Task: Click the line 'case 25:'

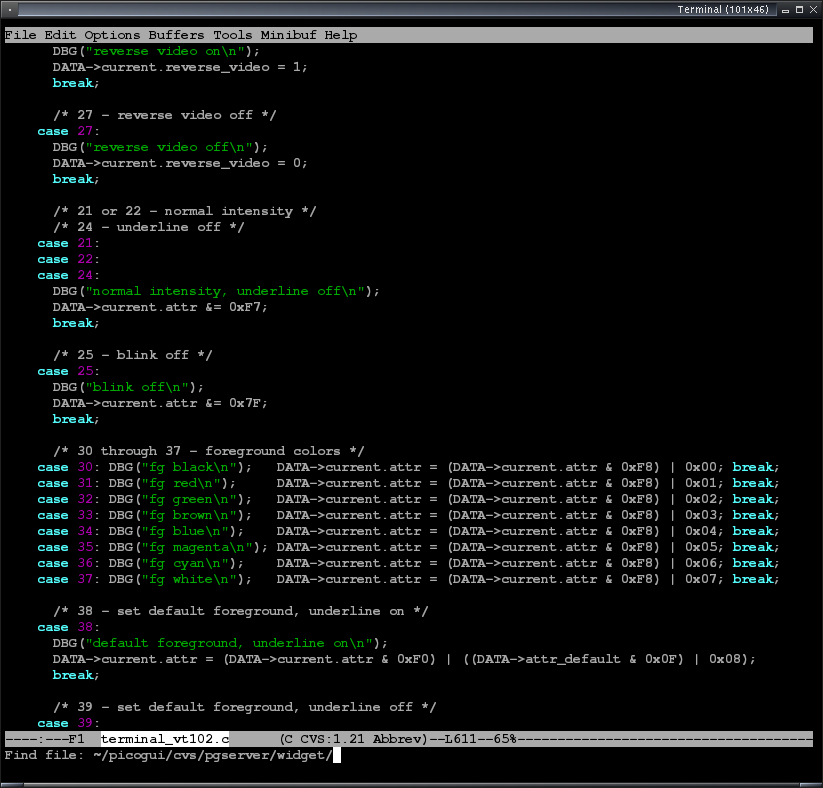Action: click(68, 371)
